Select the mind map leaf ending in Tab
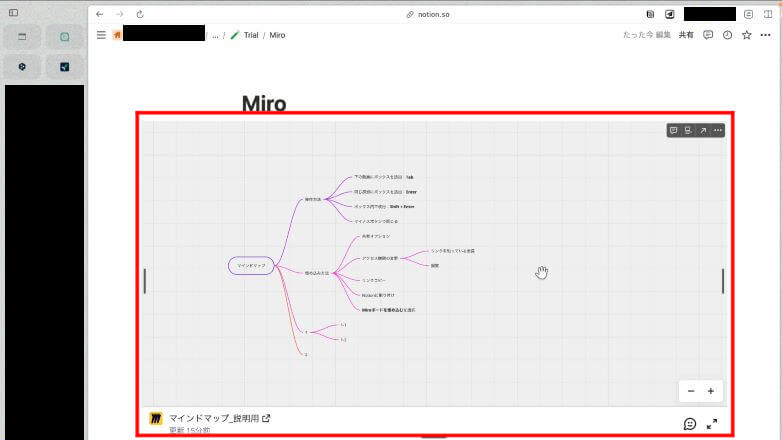The height and width of the screenshot is (440, 782). [384, 177]
